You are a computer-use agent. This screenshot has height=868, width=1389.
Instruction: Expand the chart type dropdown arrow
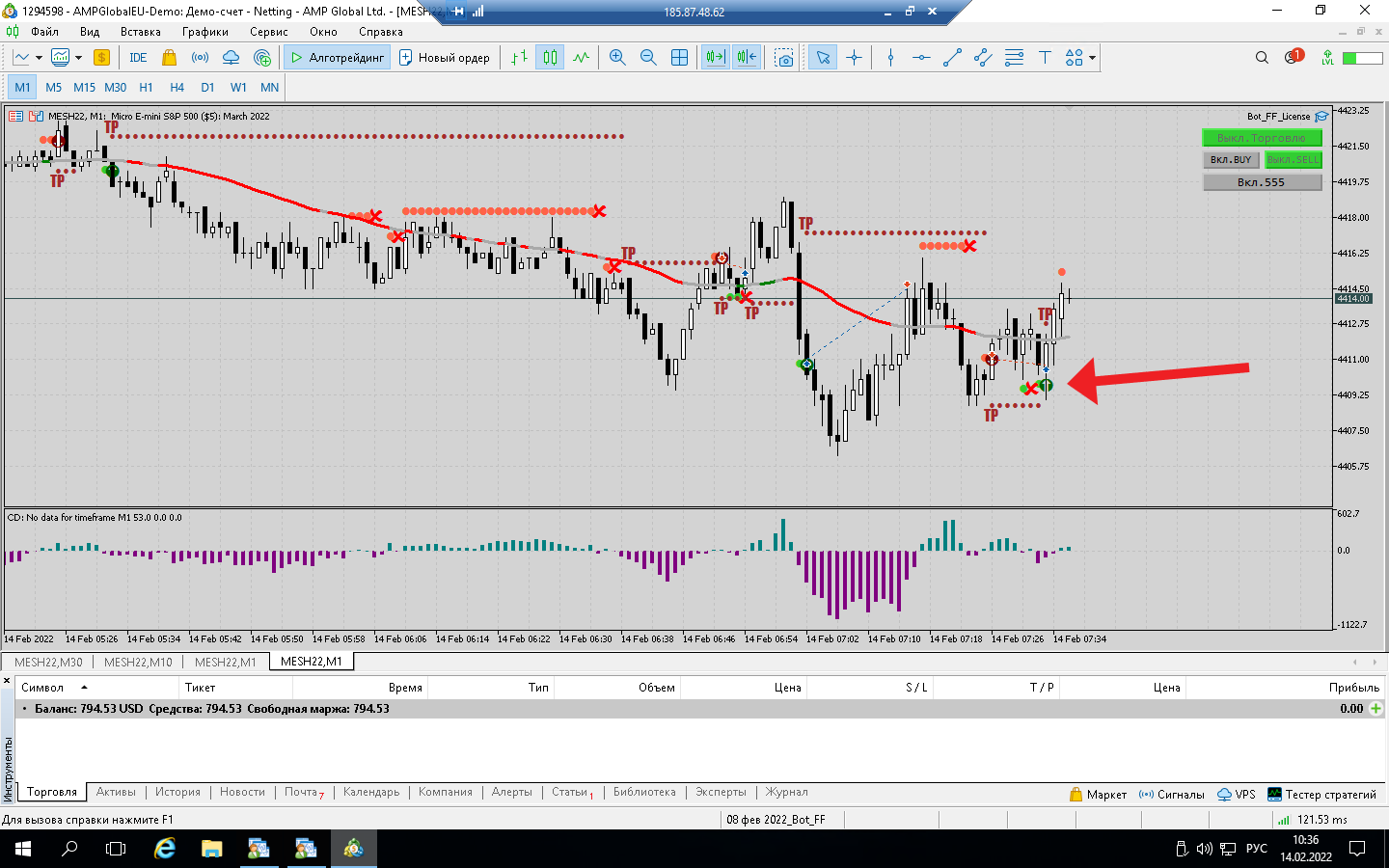coord(39,58)
